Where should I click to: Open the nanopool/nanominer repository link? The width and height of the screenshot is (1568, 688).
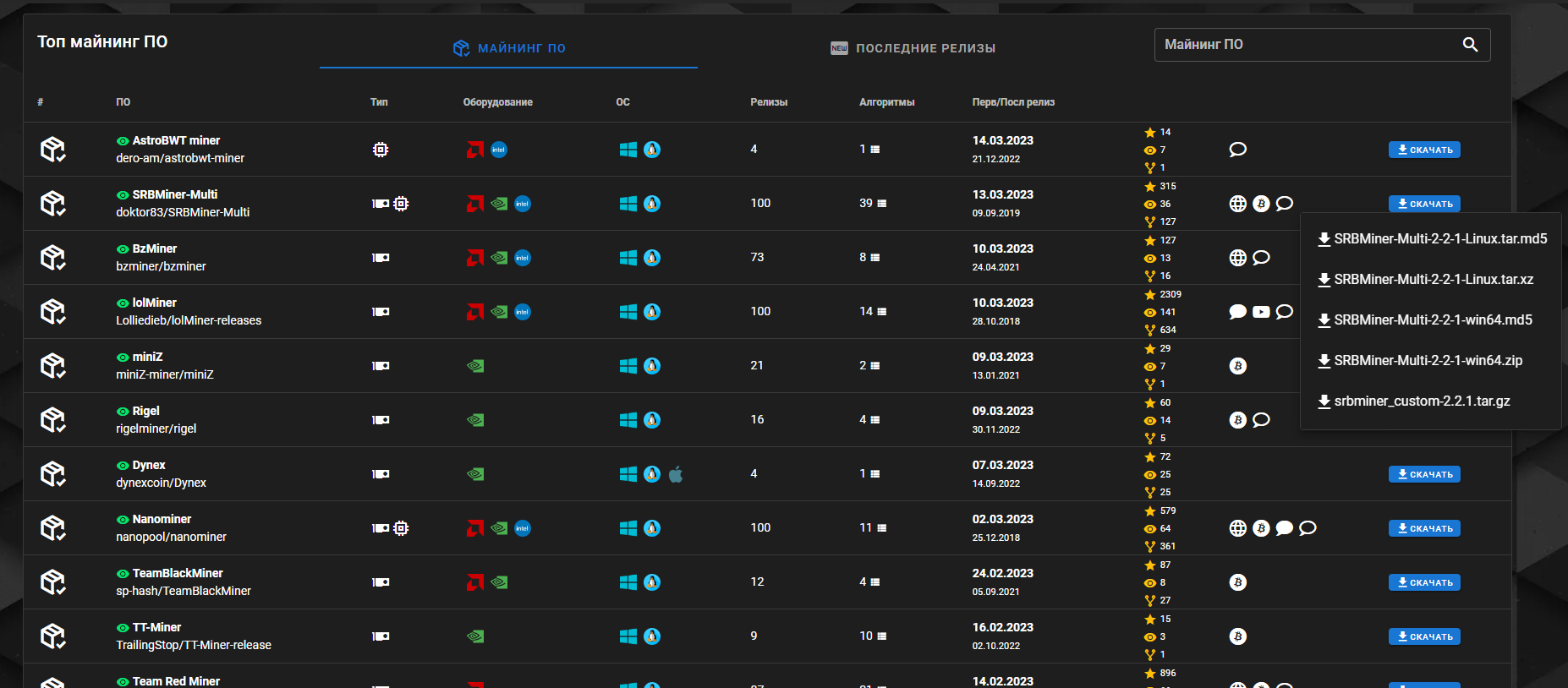pyautogui.click(x=171, y=537)
